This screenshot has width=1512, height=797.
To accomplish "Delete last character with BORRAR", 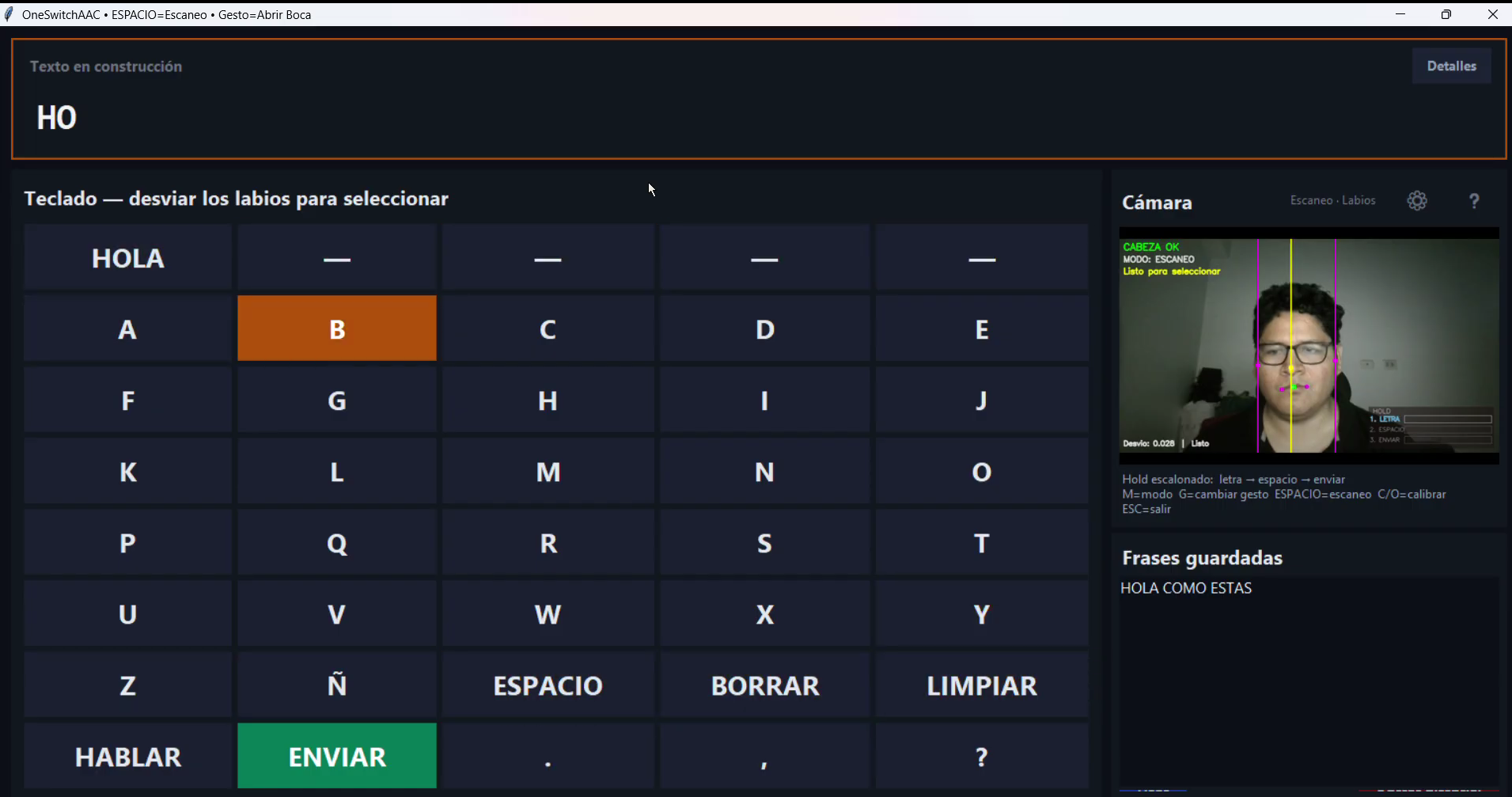I will 765,685.
